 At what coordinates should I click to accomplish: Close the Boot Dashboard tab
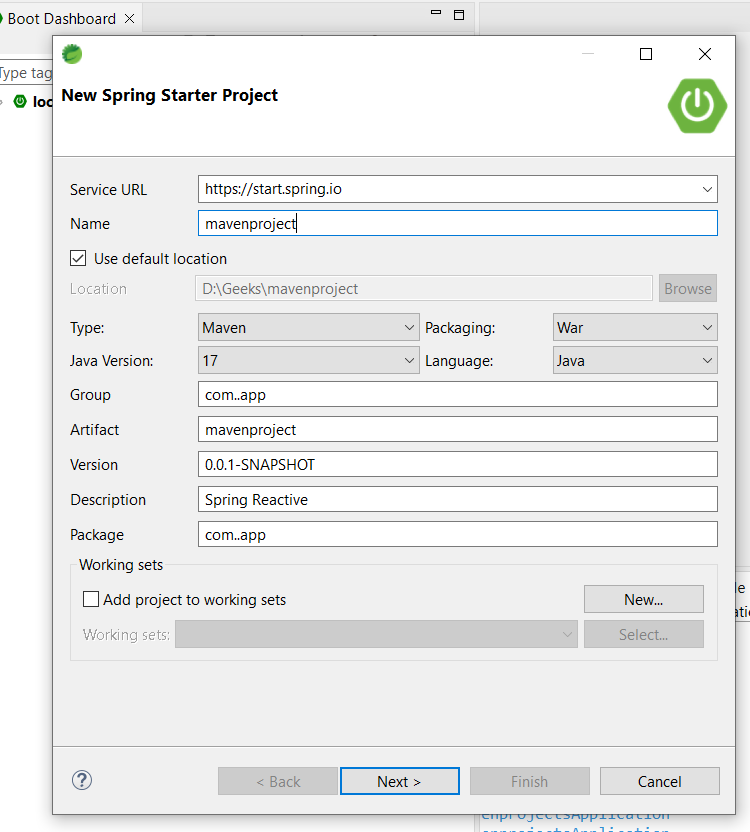pyautogui.click(x=130, y=19)
